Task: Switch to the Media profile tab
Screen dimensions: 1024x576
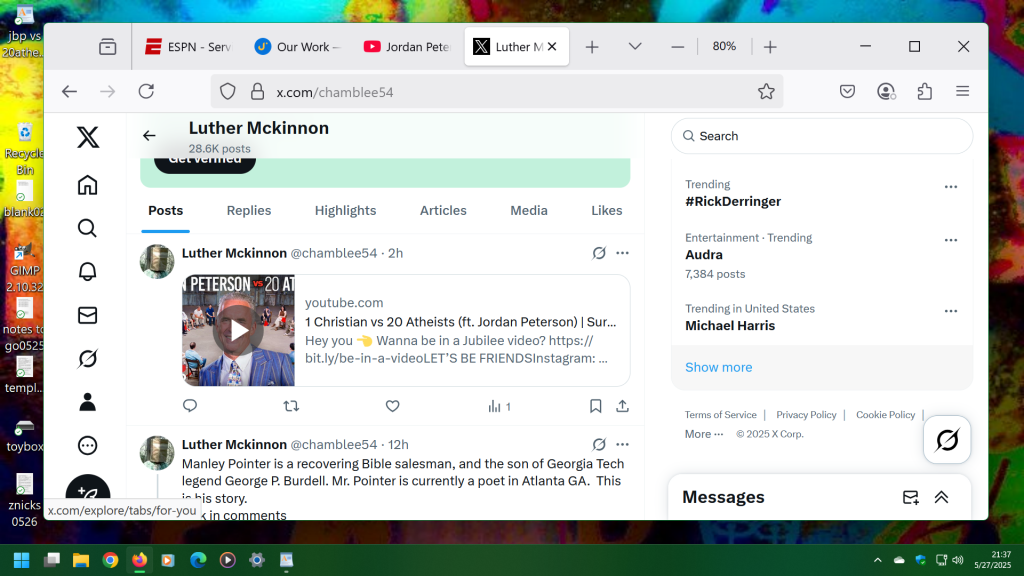Action: 529,210
